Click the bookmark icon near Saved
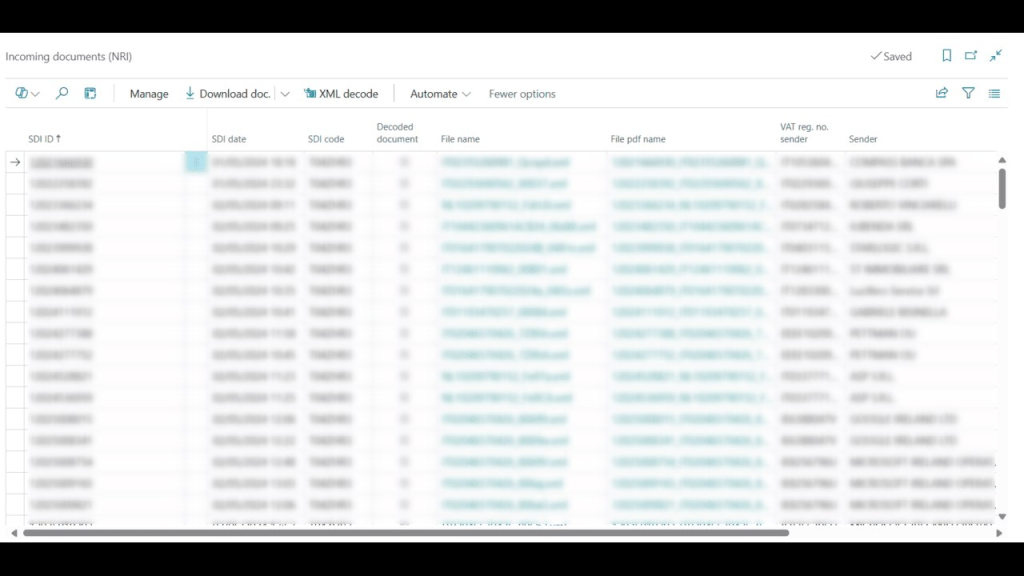This screenshot has height=576, width=1024. pyautogui.click(x=946, y=56)
